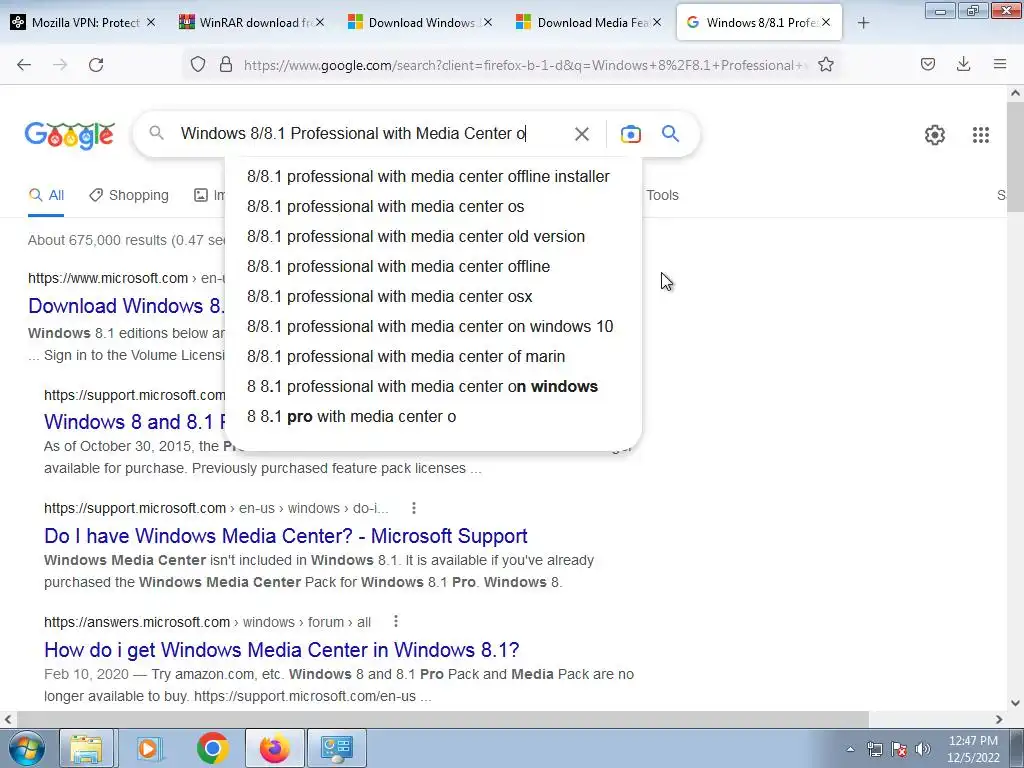The height and width of the screenshot is (768, 1024).
Task: Open options for 'Do I have Windows Media Center' result
Action: tap(413, 508)
